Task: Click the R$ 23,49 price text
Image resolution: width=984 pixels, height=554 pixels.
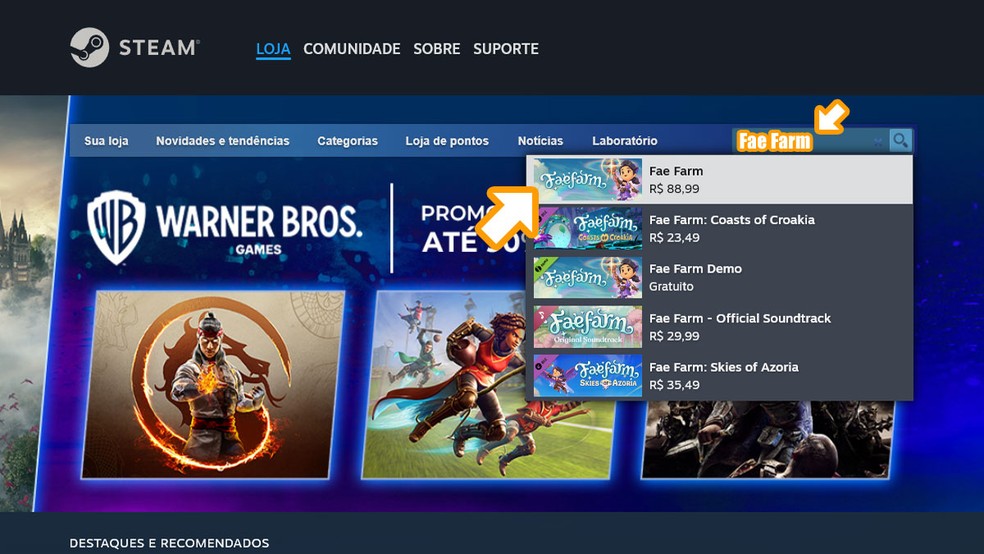Action: click(674, 237)
